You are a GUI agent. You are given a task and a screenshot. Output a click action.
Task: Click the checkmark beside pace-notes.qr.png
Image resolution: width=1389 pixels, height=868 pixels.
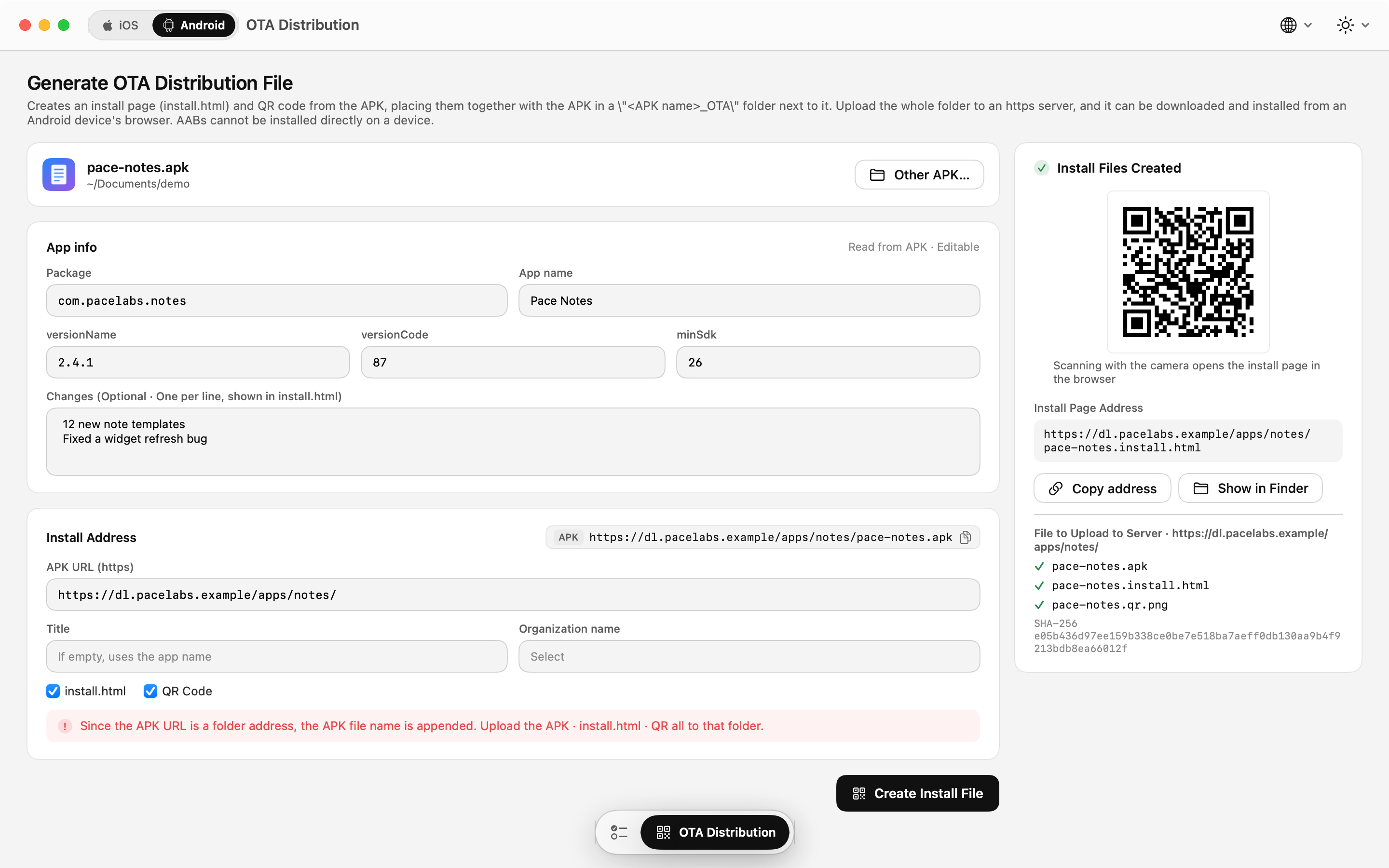1039,605
